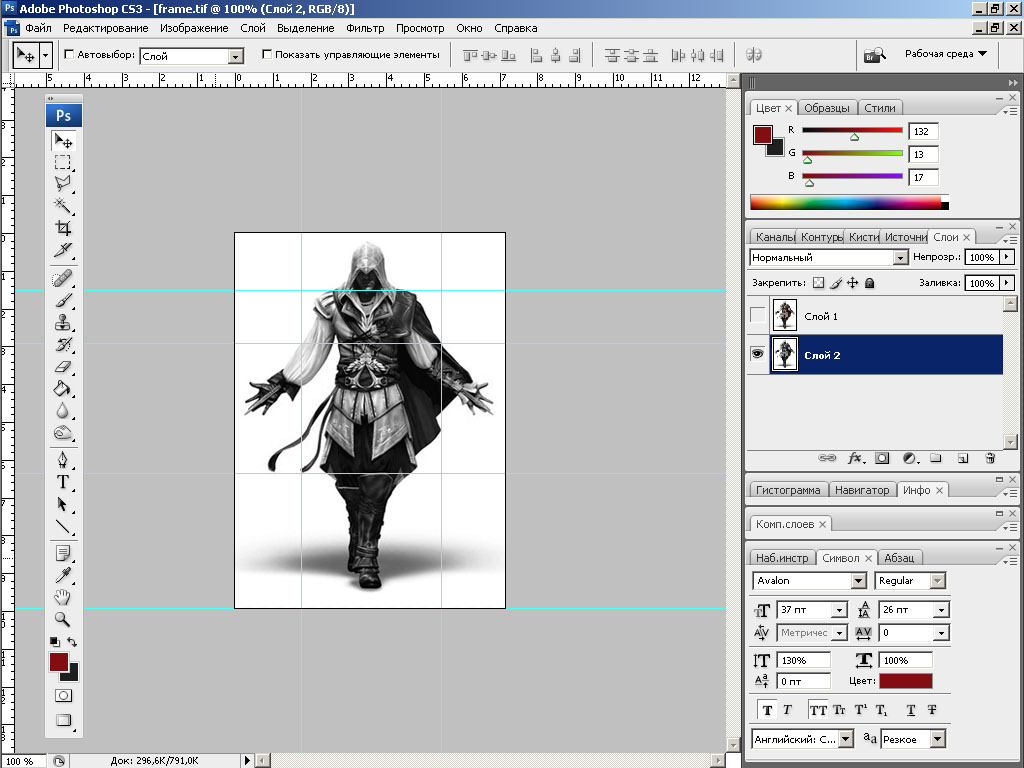Open the Фильтр menu
Viewport: 1024px width, 768px height.
pyautogui.click(x=365, y=28)
